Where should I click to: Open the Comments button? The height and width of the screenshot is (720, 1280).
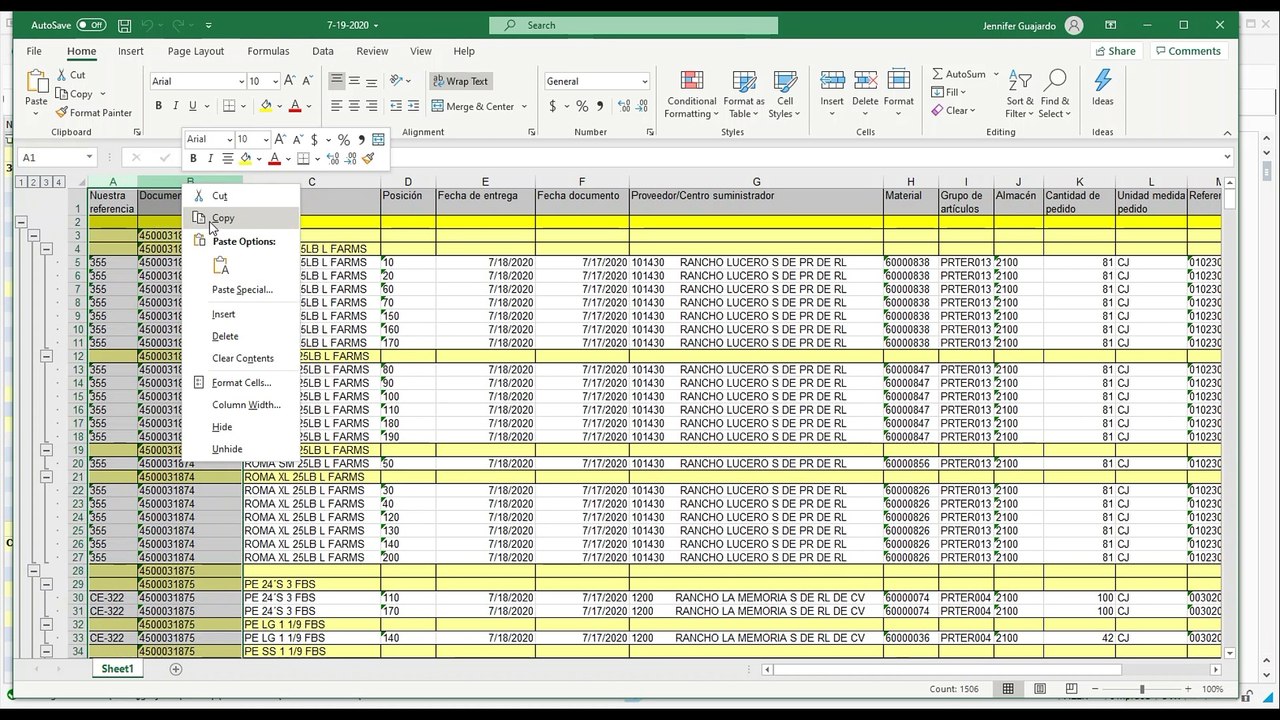(x=1188, y=51)
